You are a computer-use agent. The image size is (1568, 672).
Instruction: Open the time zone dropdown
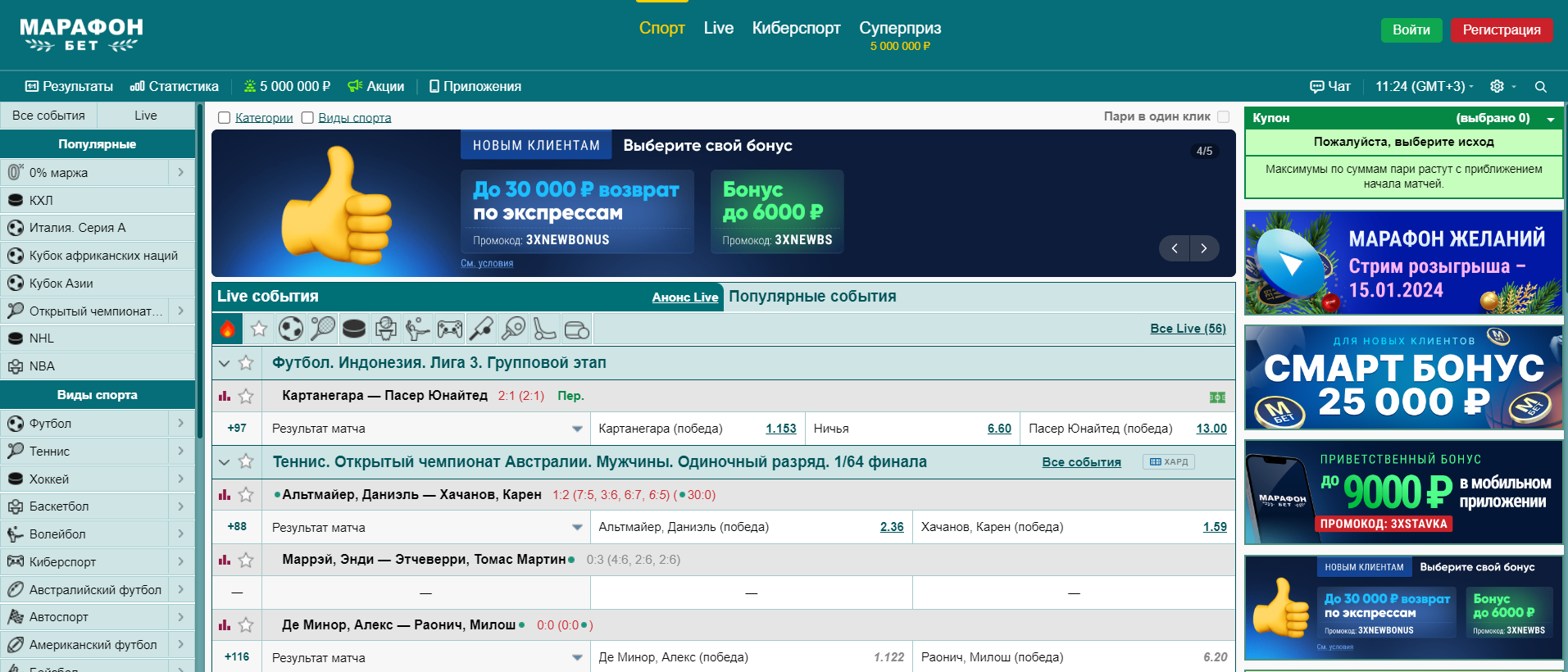1424,87
